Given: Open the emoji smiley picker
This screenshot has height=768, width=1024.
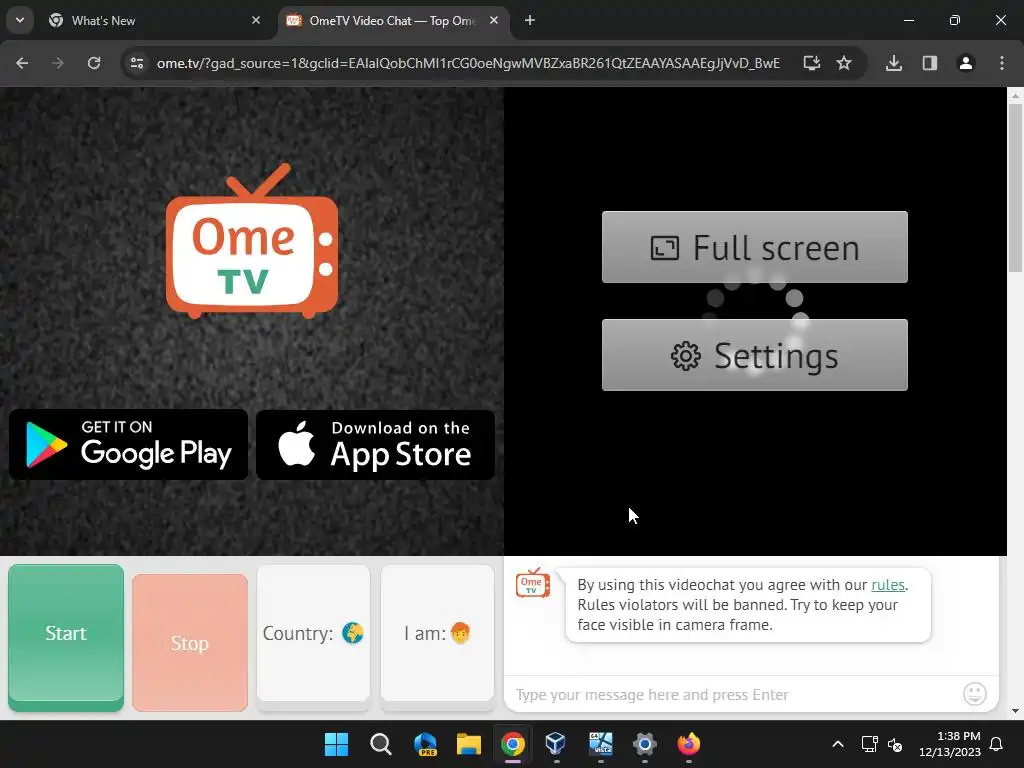Looking at the screenshot, I should (975, 694).
